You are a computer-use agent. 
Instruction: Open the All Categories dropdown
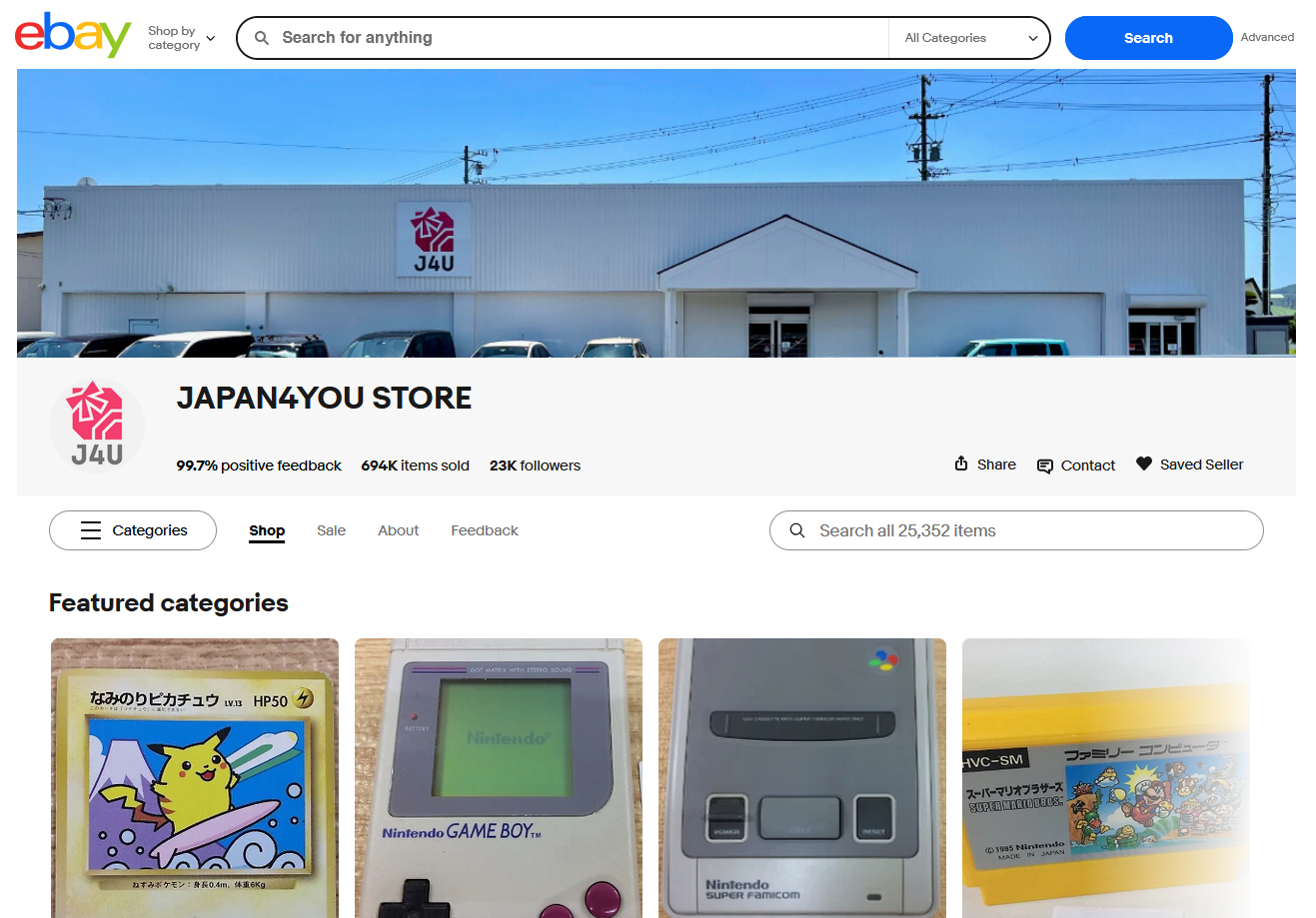[x=969, y=38]
